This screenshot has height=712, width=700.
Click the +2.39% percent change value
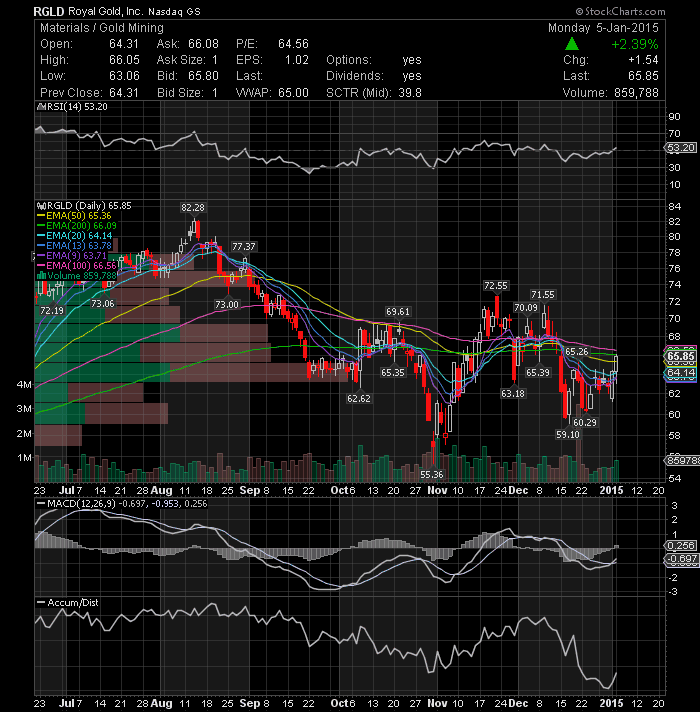tap(635, 44)
